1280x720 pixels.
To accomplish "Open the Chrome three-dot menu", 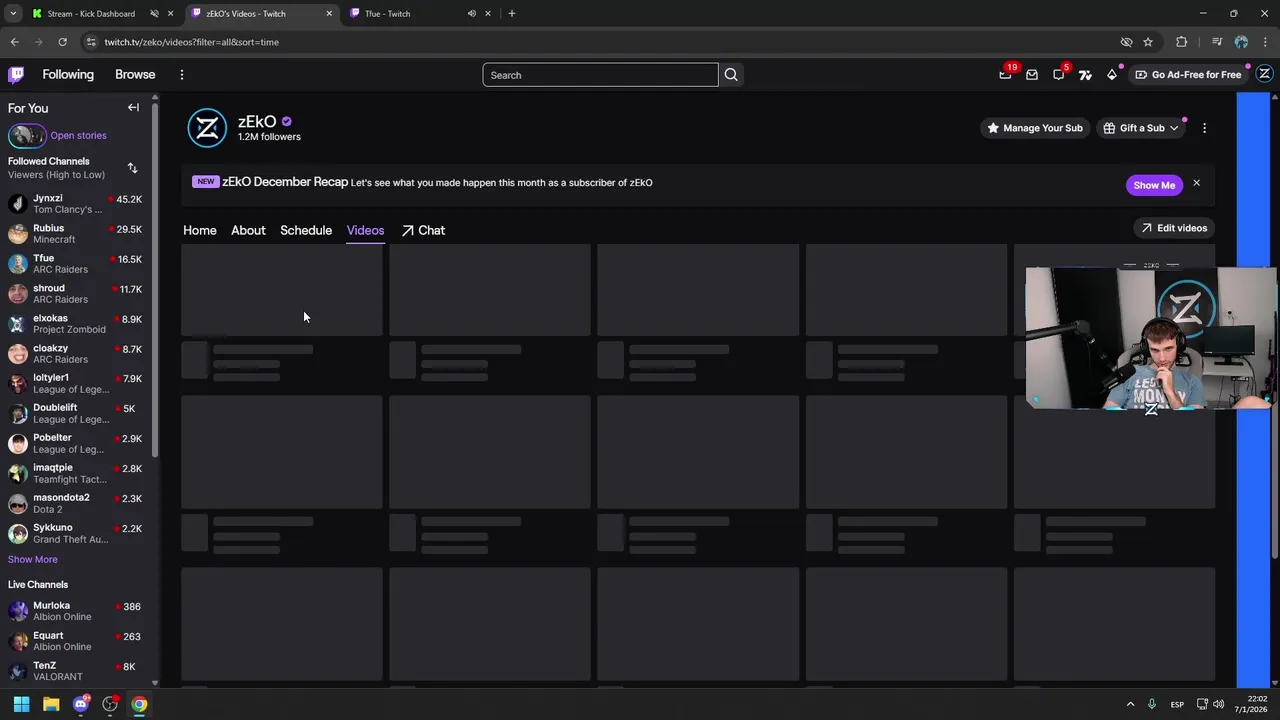I will point(1265,42).
